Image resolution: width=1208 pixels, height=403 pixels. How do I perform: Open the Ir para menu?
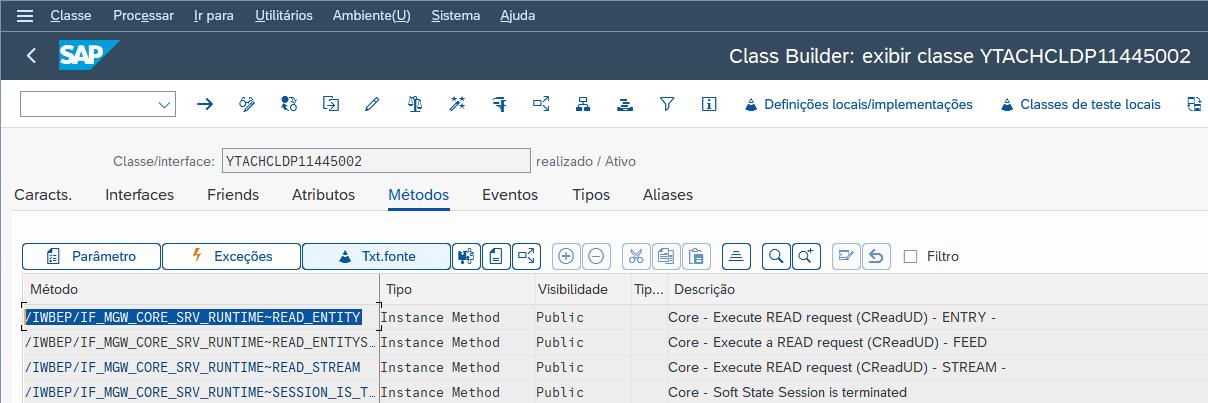point(214,16)
